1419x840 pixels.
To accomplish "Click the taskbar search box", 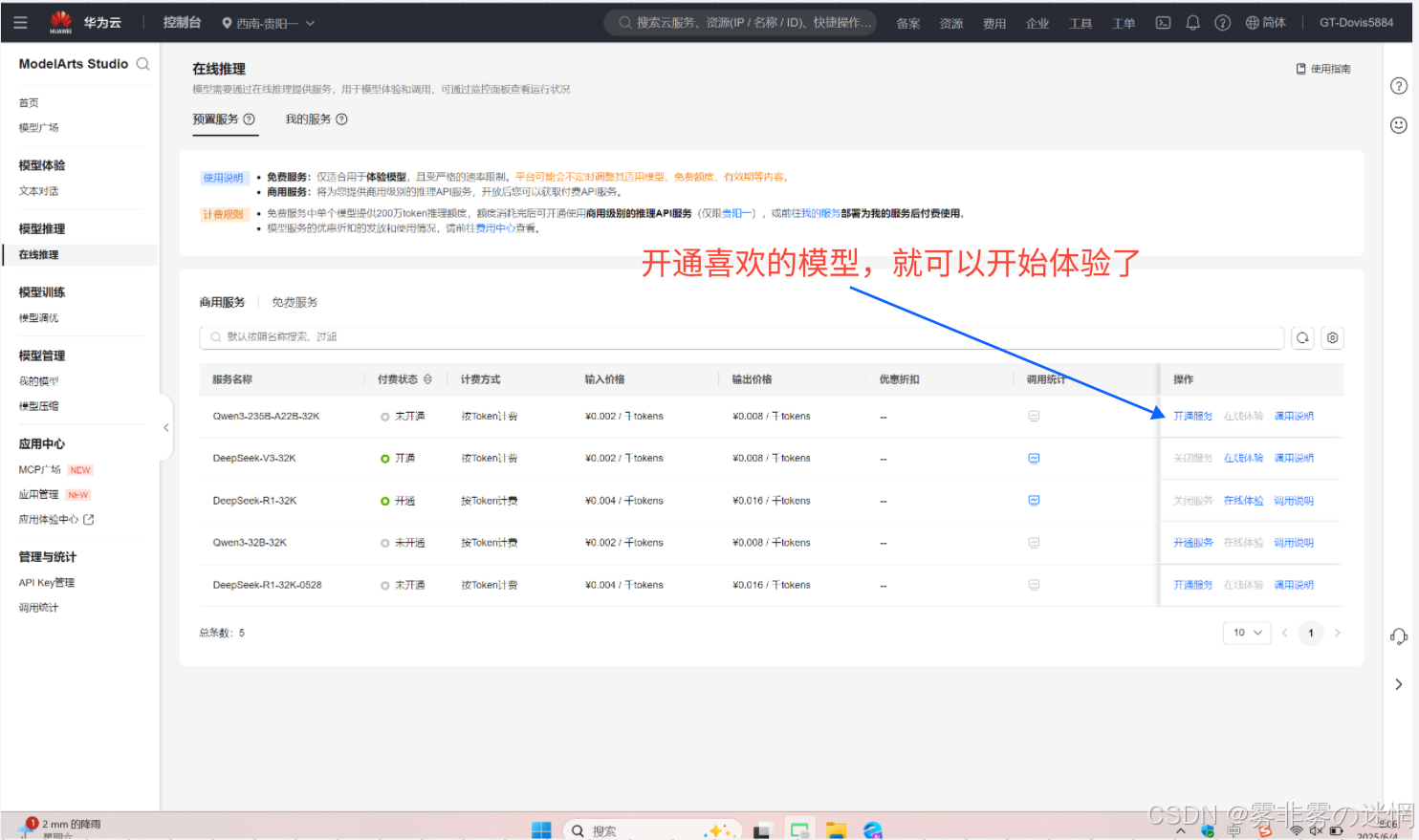I will [651, 830].
